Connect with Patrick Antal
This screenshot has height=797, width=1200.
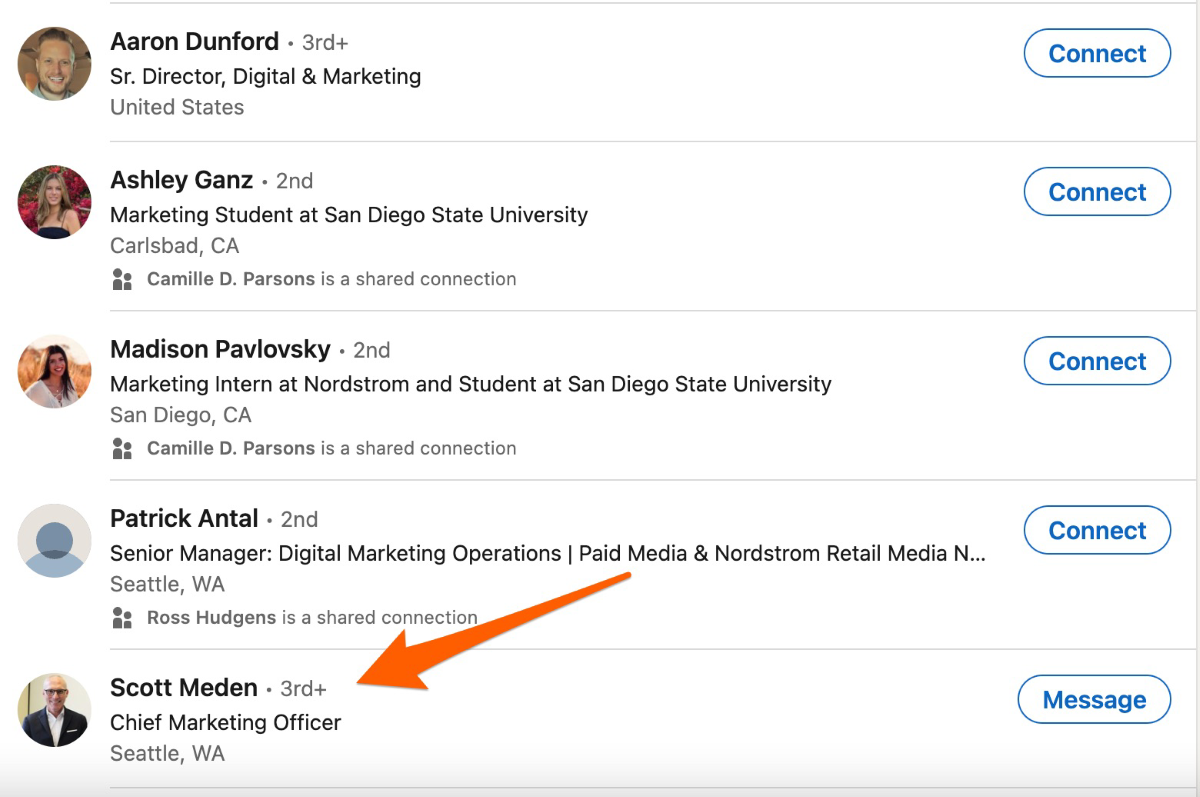pos(1097,530)
